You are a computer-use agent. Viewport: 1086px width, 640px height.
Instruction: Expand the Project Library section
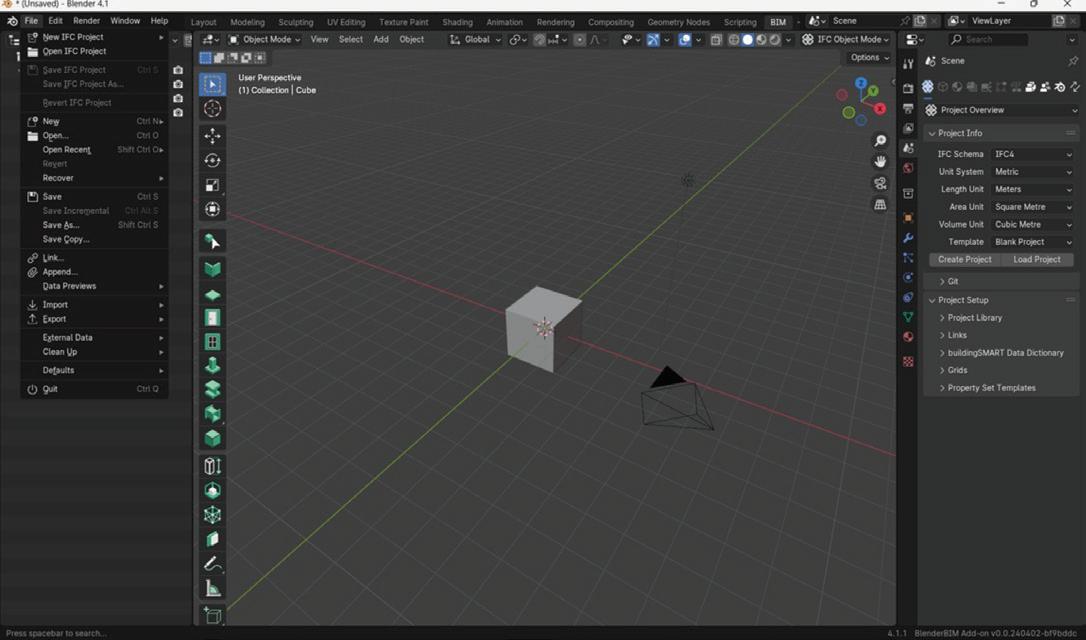pyautogui.click(x=974, y=318)
